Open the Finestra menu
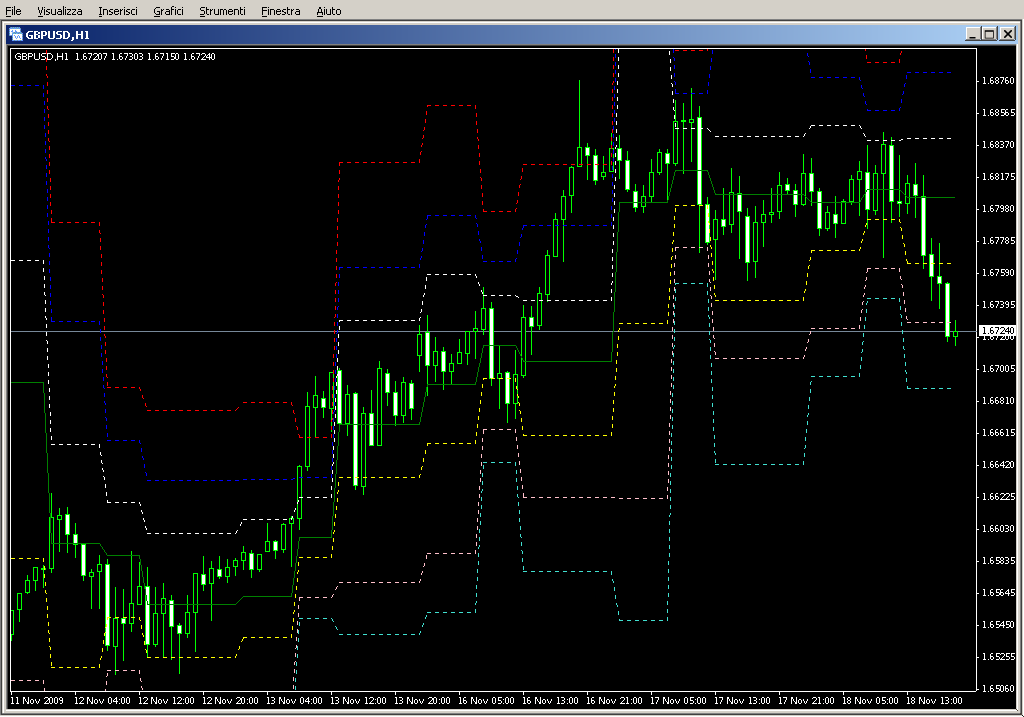The width and height of the screenshot is (1024, 717). click(280, 11)
